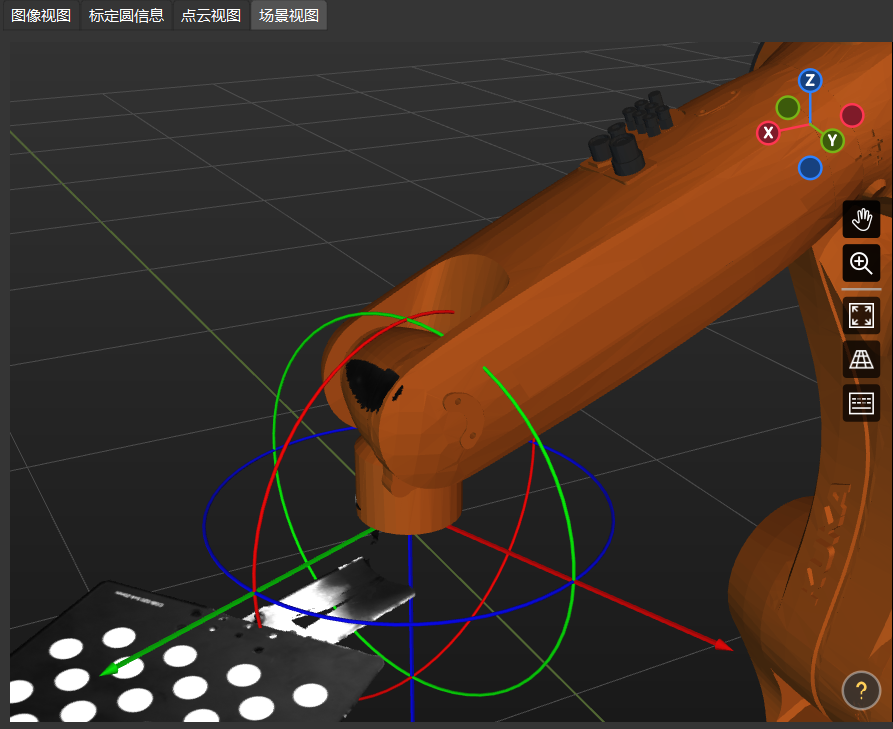Click the help question mark button
893x729 pixels.
tap(861, 690)
